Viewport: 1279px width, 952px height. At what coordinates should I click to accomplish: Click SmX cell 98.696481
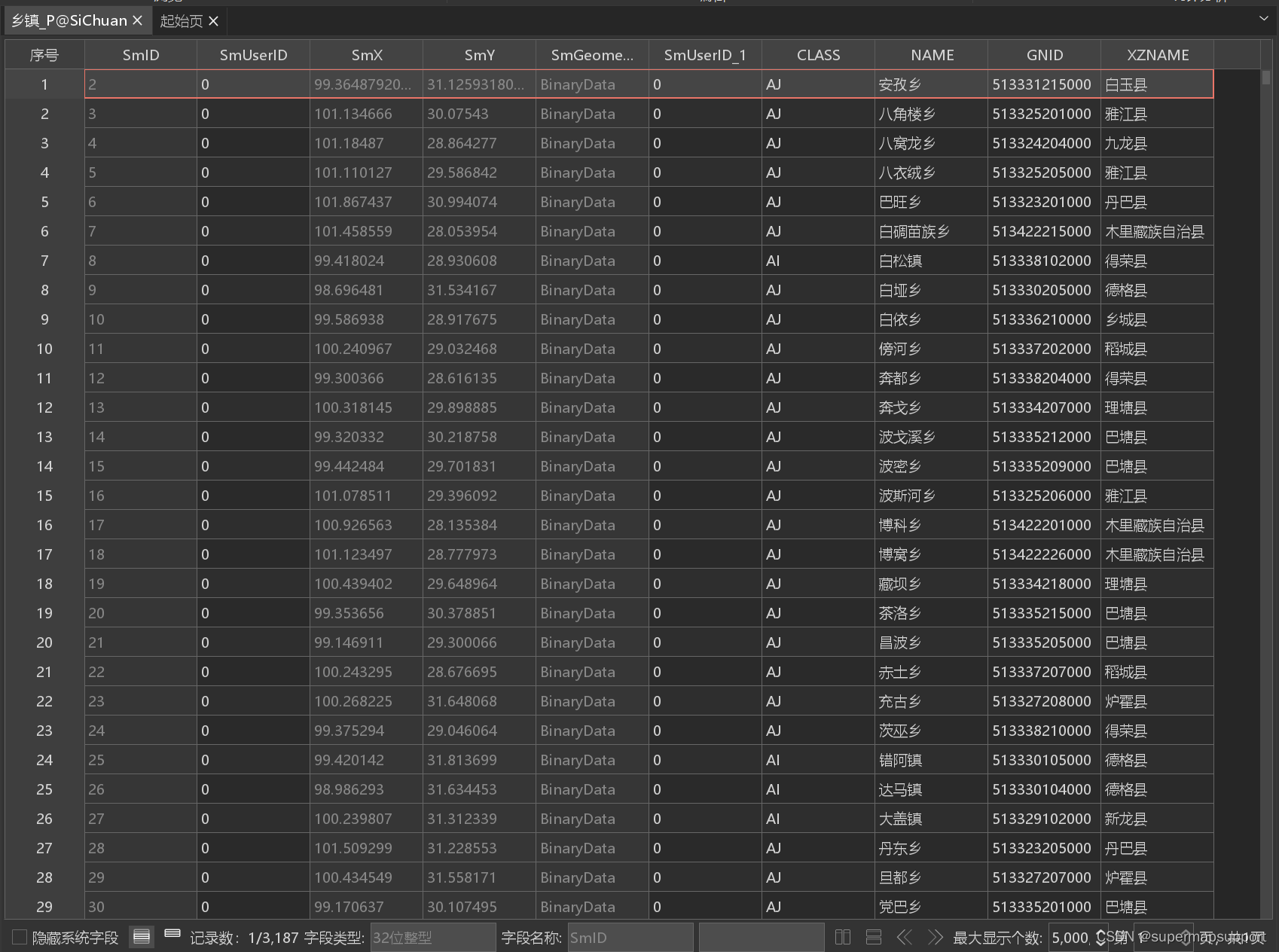click(x=366, y=290)
